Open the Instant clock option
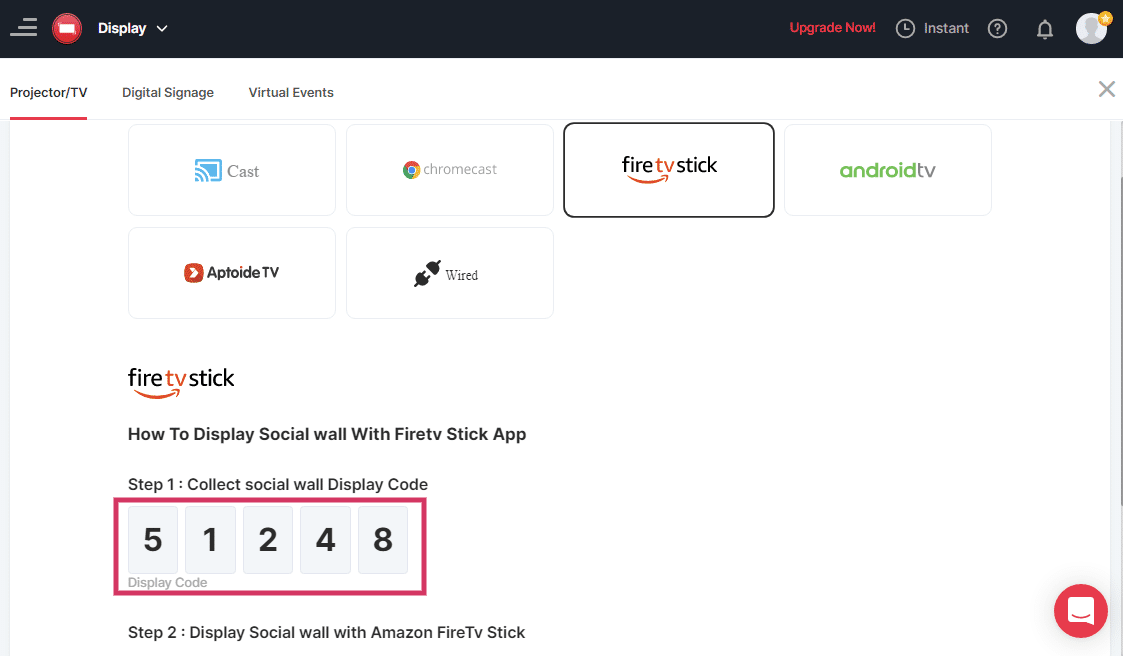 [x=932, y=28]
